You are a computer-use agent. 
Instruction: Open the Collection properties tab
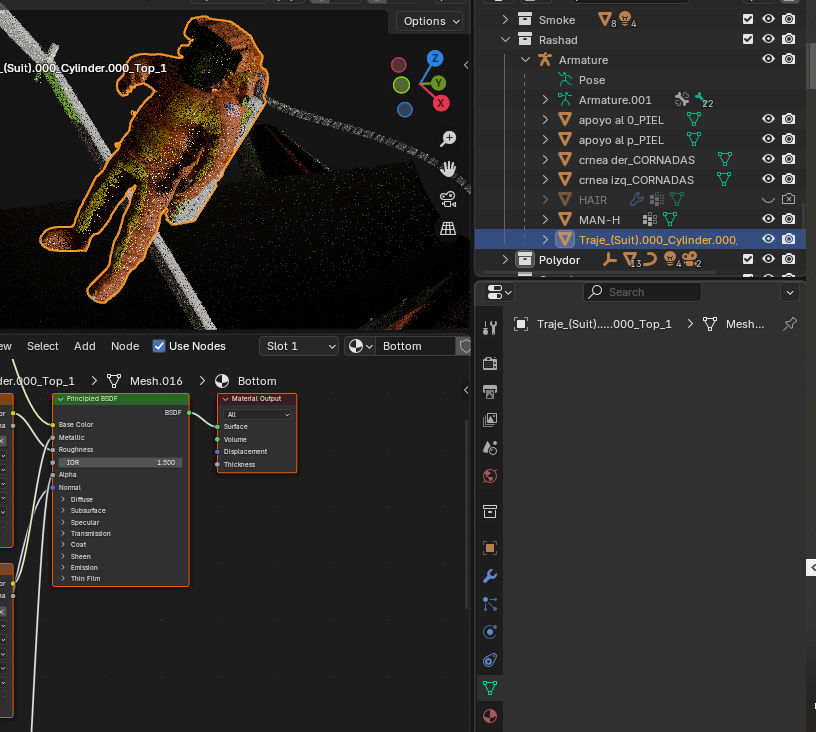pyautogui.click(x=490, y=511)
